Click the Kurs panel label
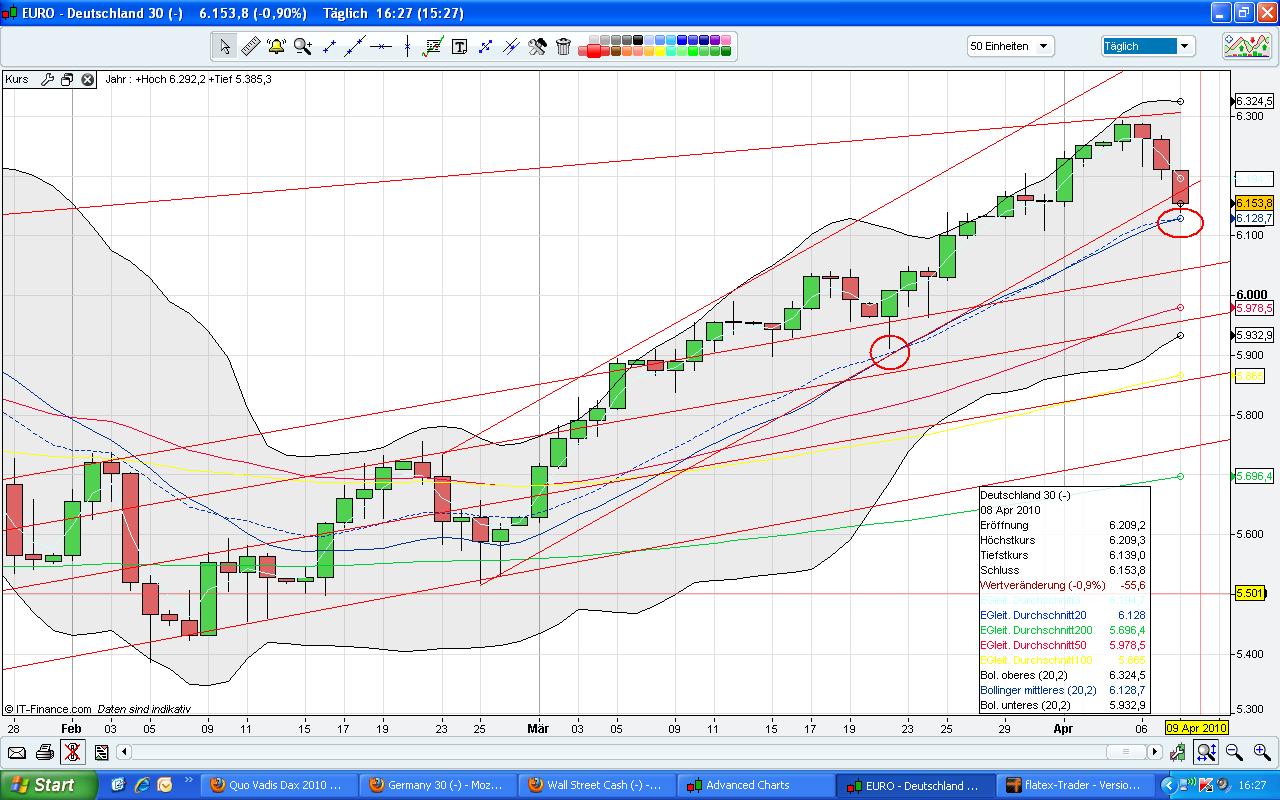1280x800 pixels. click(17, 80)
